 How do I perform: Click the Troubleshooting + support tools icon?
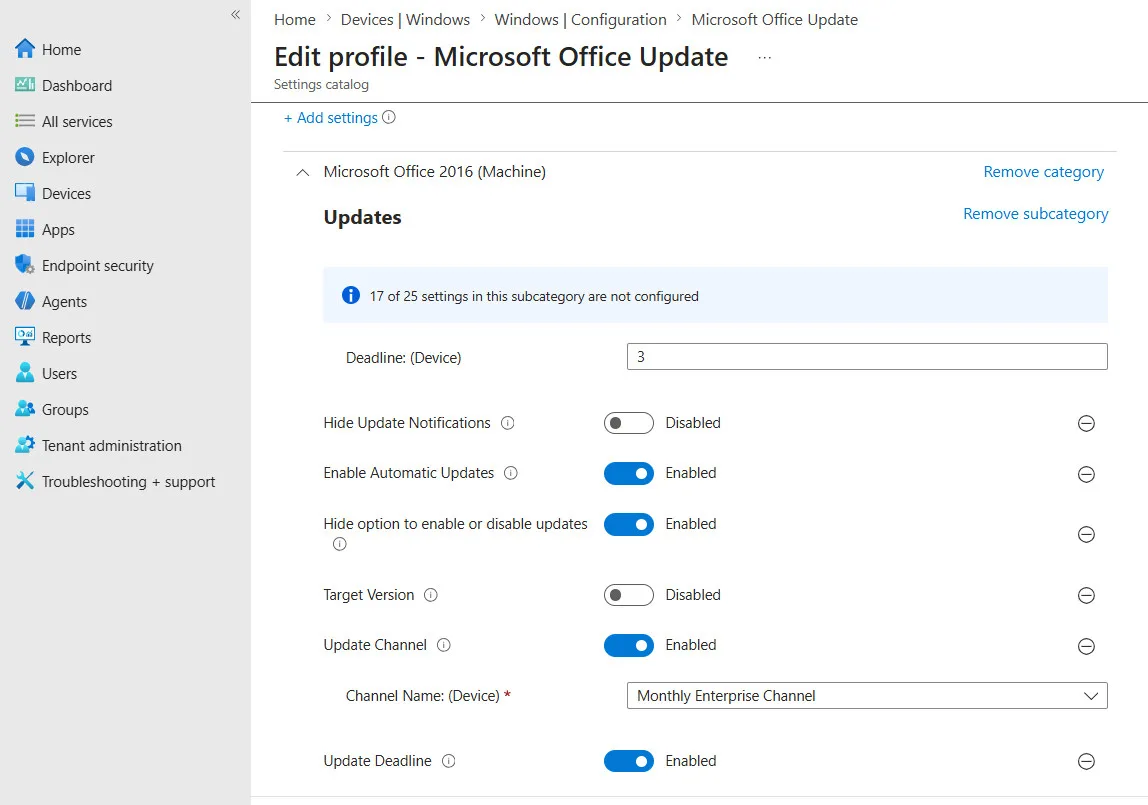click(x=25, y=481)
